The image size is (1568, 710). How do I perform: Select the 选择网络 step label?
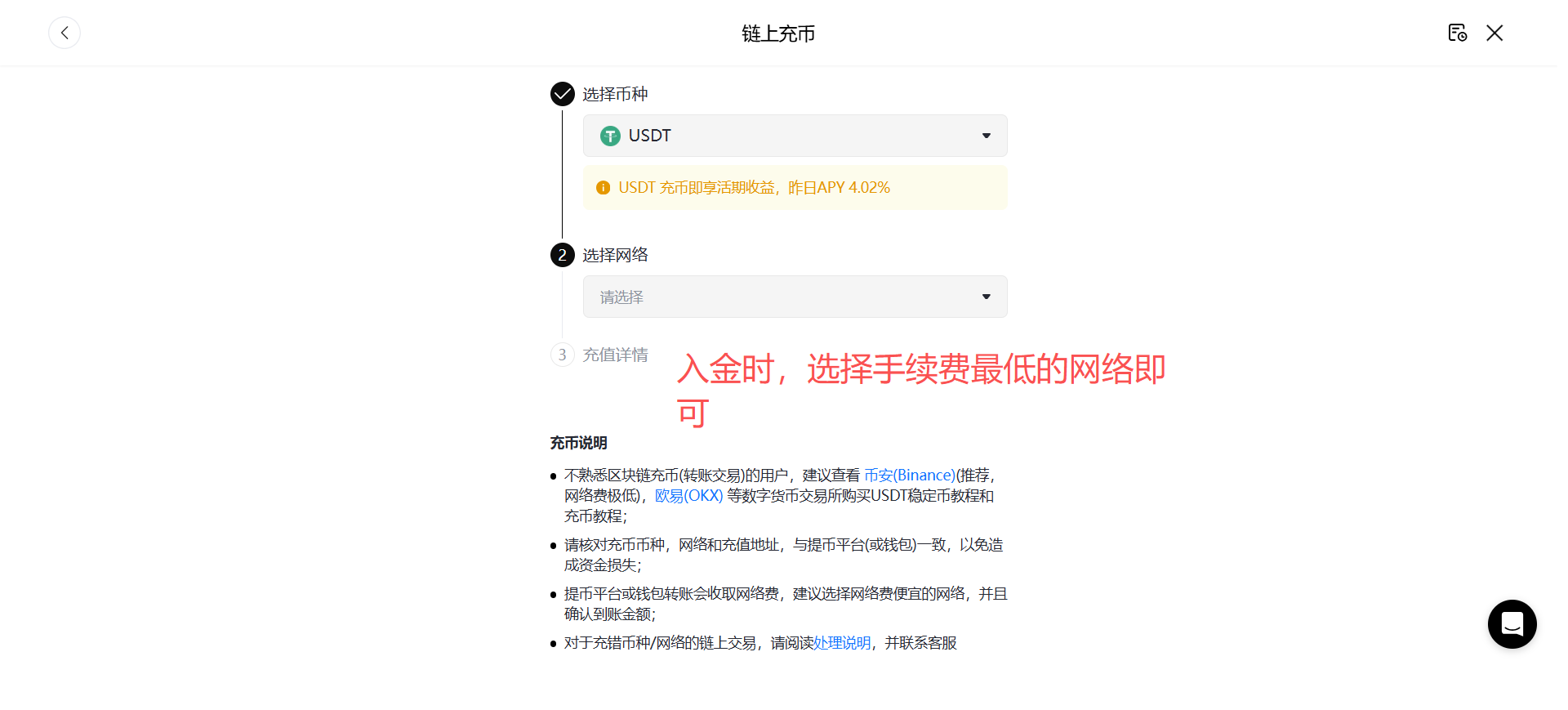615,255
